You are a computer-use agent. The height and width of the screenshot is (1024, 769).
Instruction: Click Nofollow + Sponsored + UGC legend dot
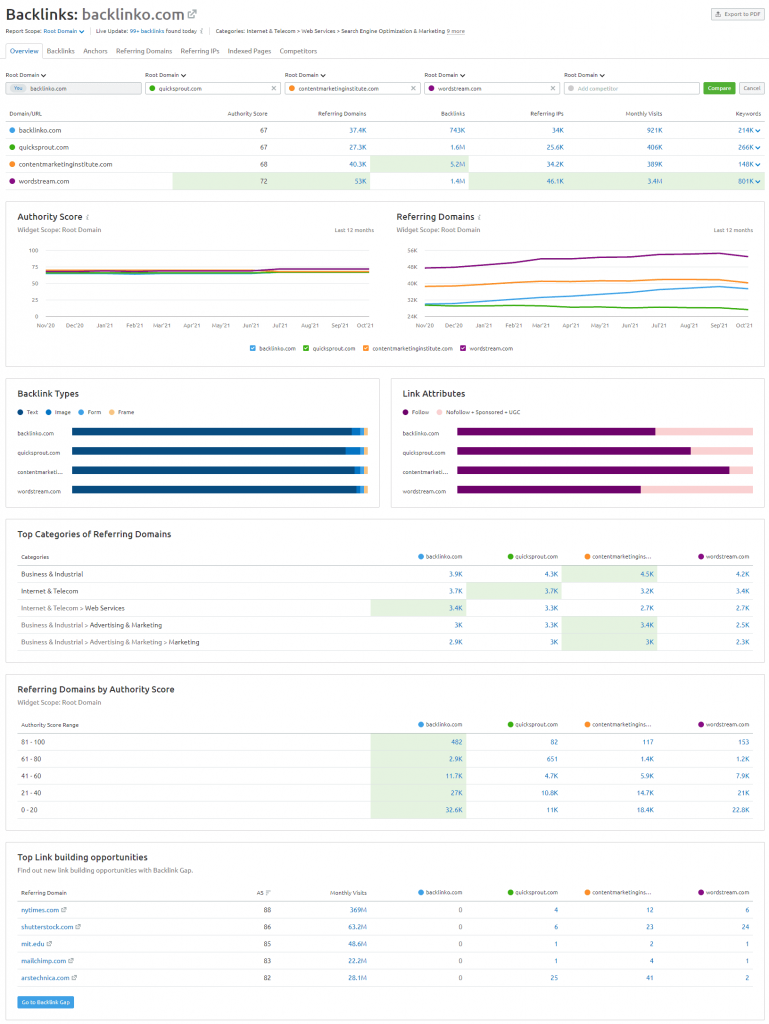pos(439,412)
